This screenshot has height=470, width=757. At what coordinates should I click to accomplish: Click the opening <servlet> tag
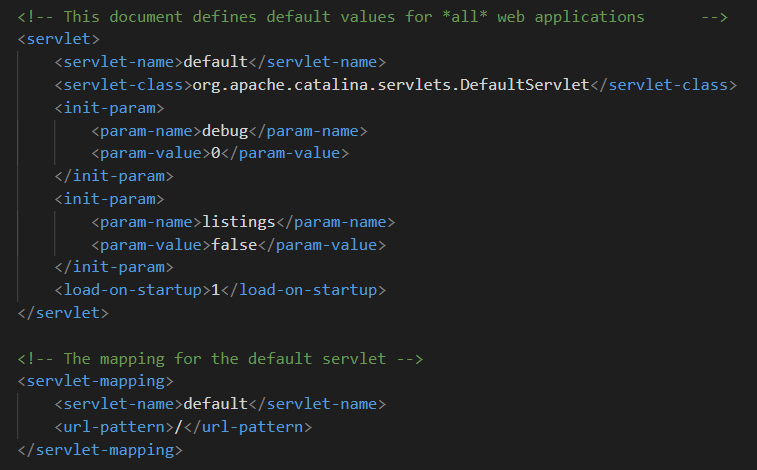[x=58, y=39]
